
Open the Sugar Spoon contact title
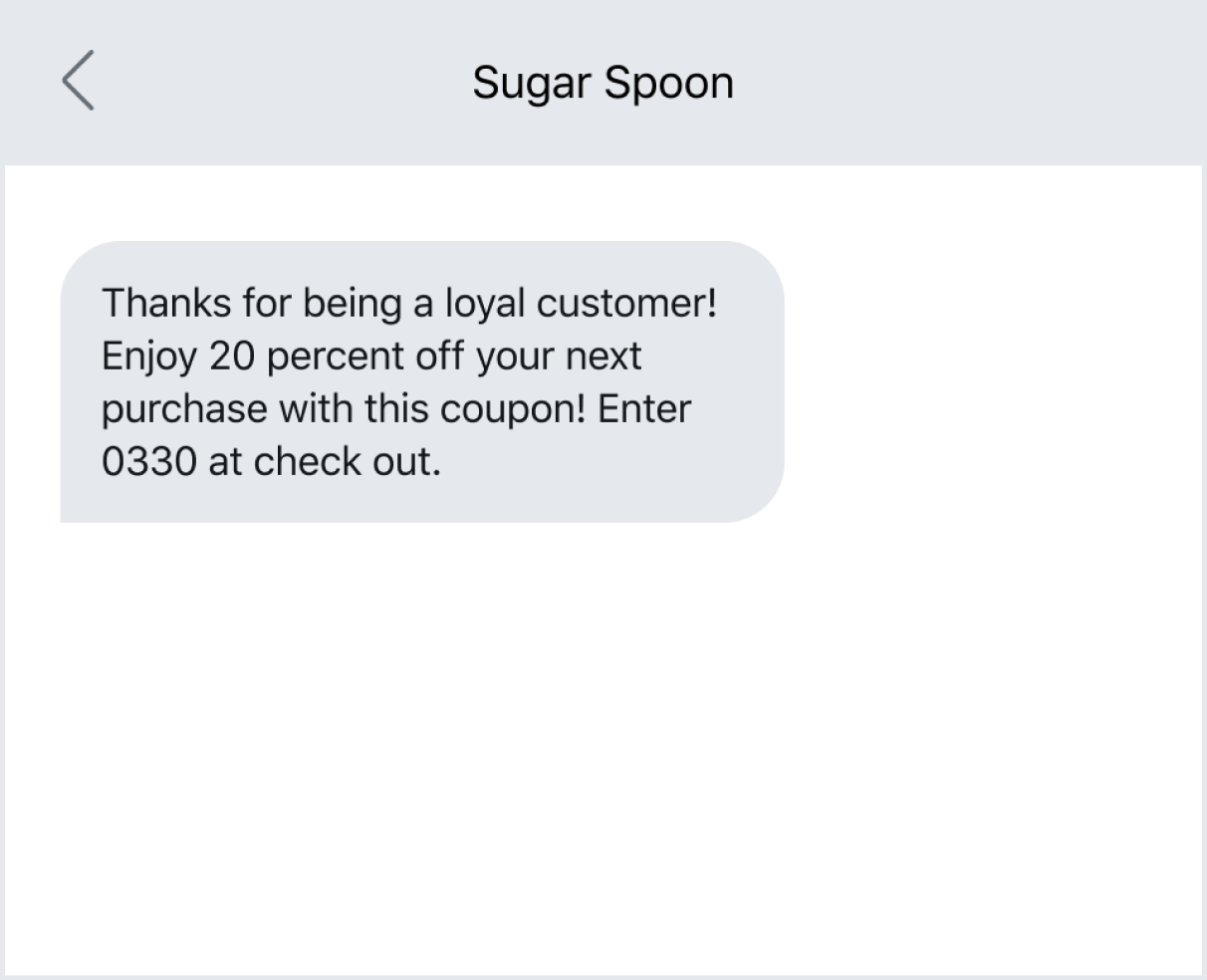[603, 82]
